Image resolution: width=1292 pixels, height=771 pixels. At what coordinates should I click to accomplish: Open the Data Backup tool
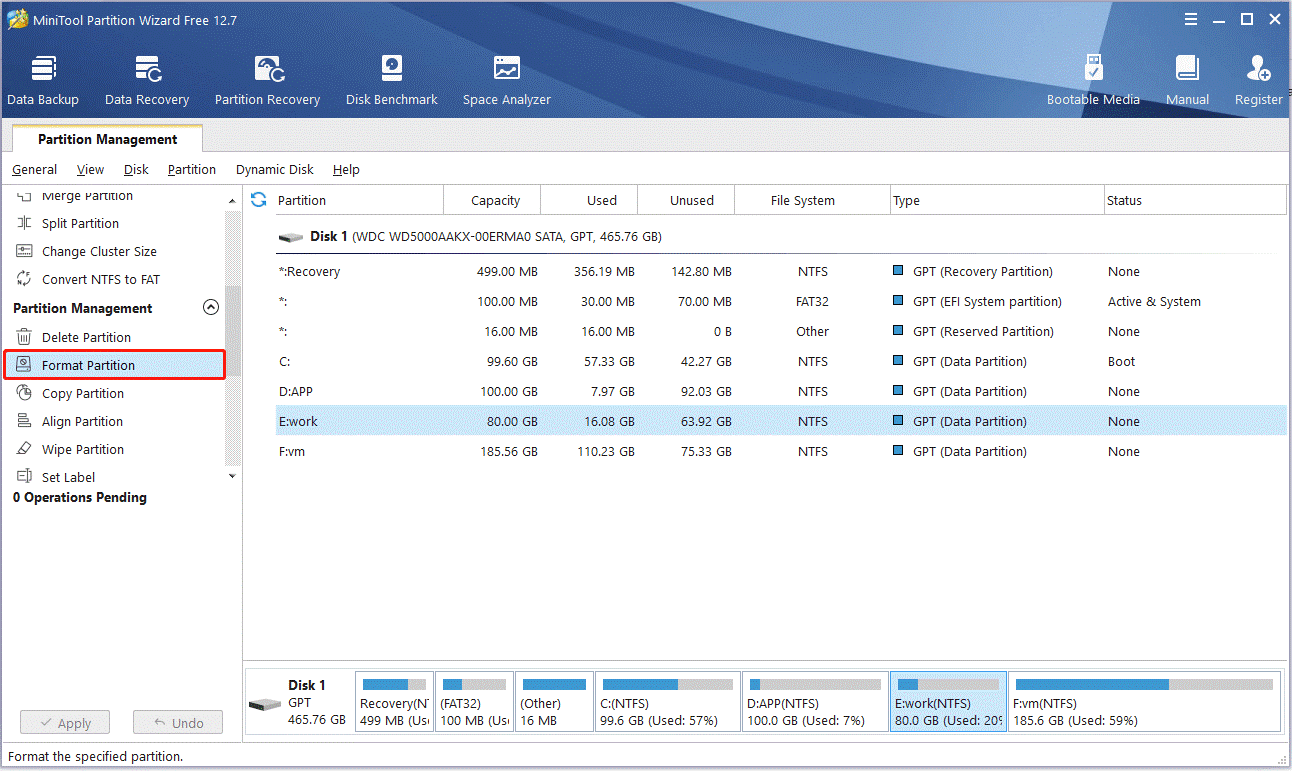point(43,81)
